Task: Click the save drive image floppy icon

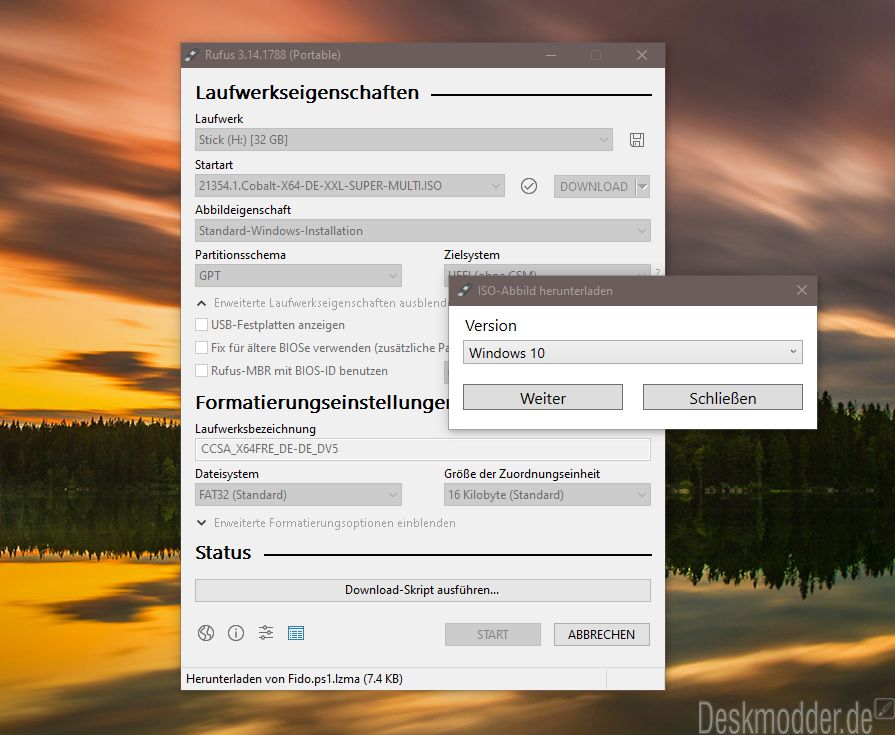Action: (x=637, y=140)
